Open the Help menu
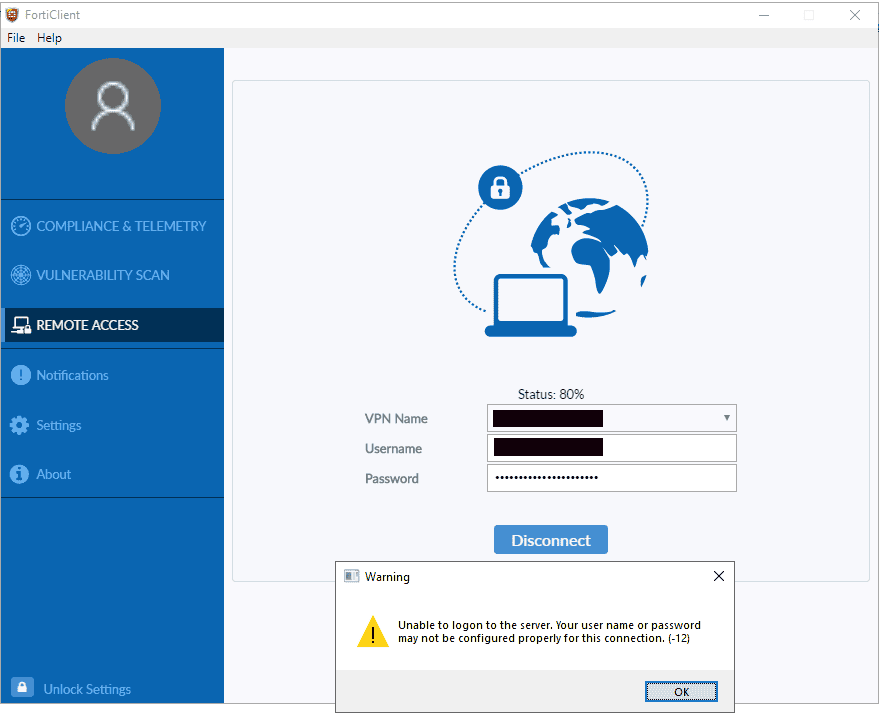The width and height of the screenshot is (879, 717). [x=49, y=38]
